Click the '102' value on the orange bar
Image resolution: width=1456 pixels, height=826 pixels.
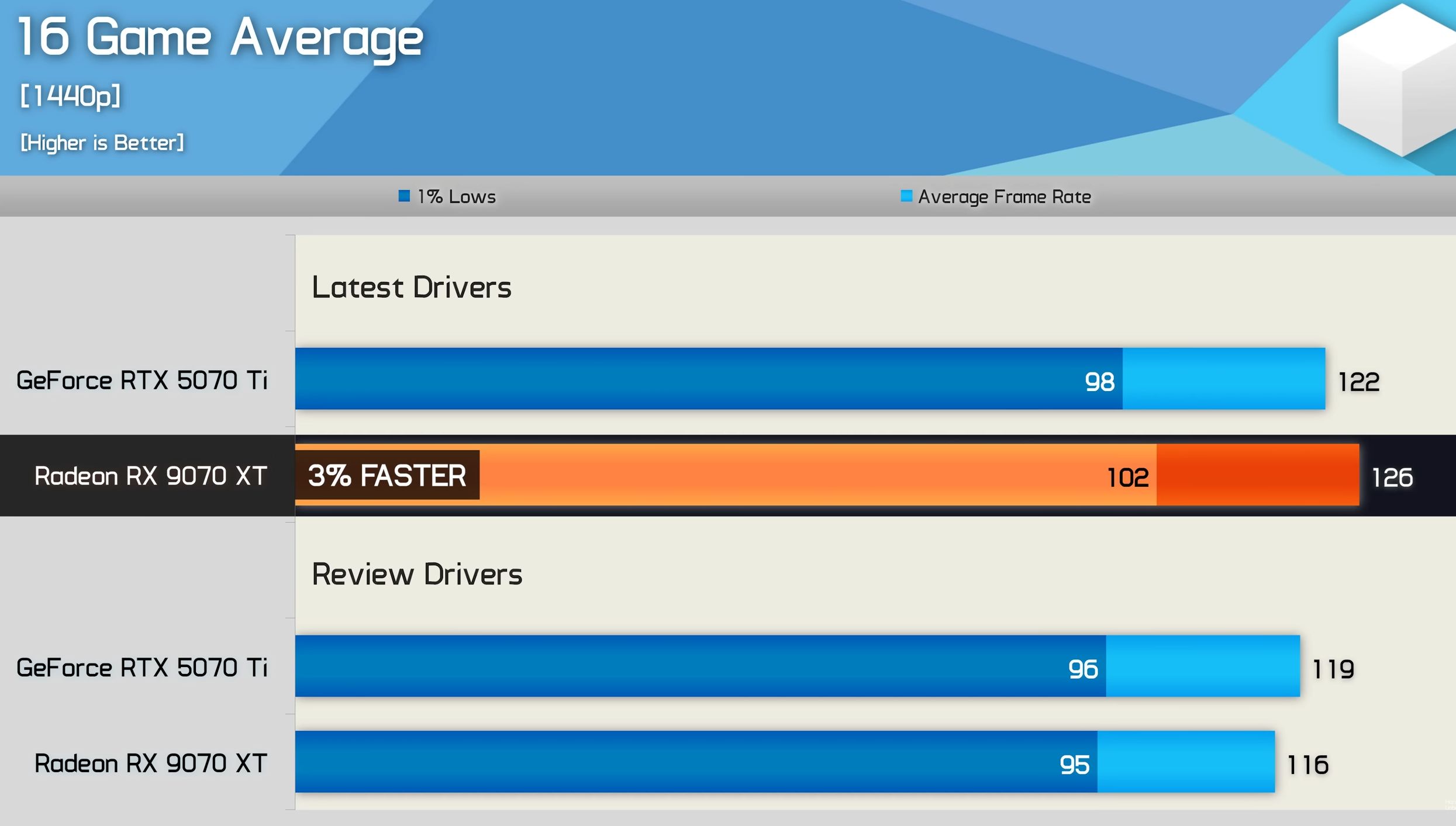1128,478
